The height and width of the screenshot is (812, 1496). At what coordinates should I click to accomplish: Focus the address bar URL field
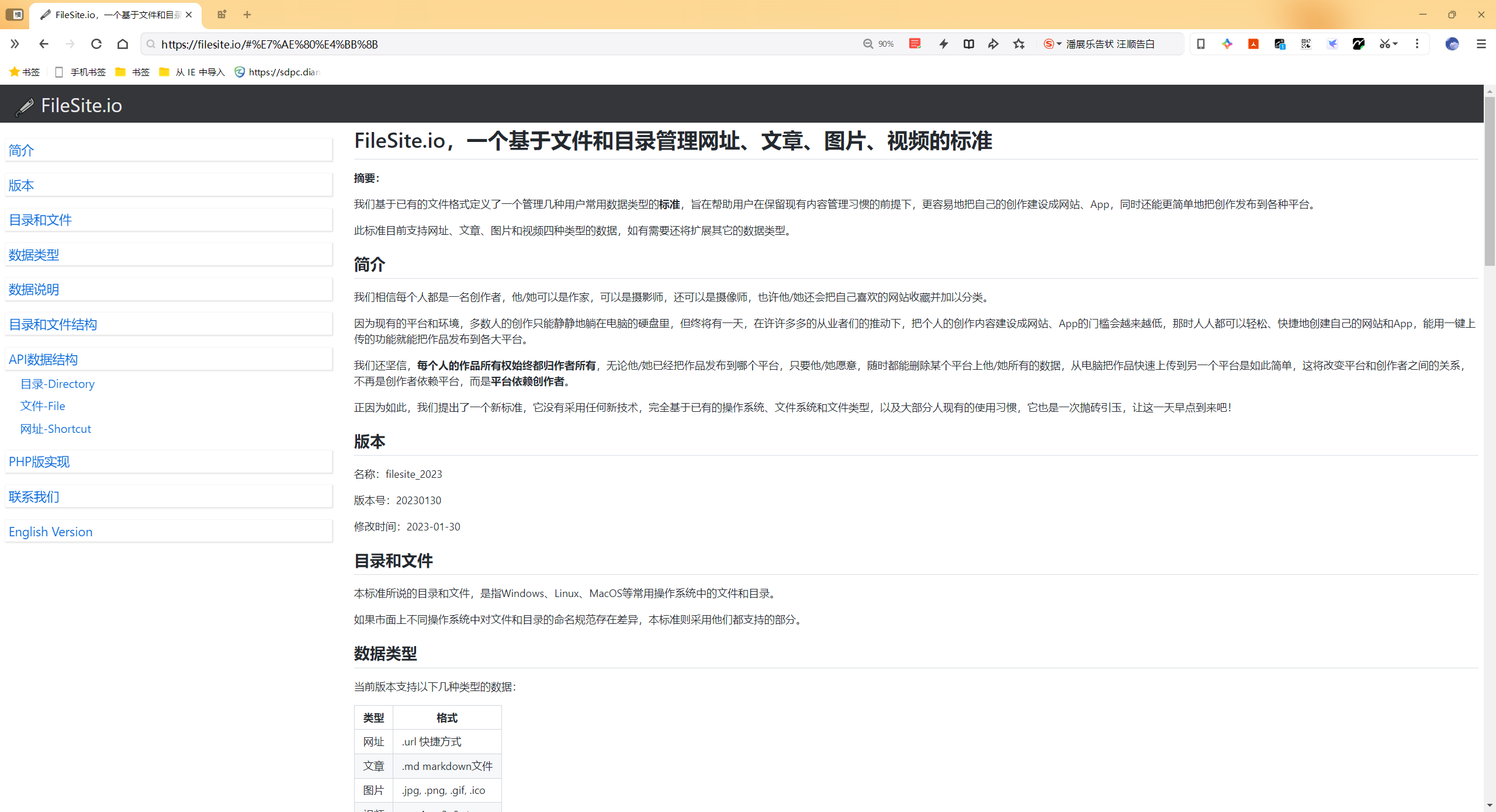[503, 44]
